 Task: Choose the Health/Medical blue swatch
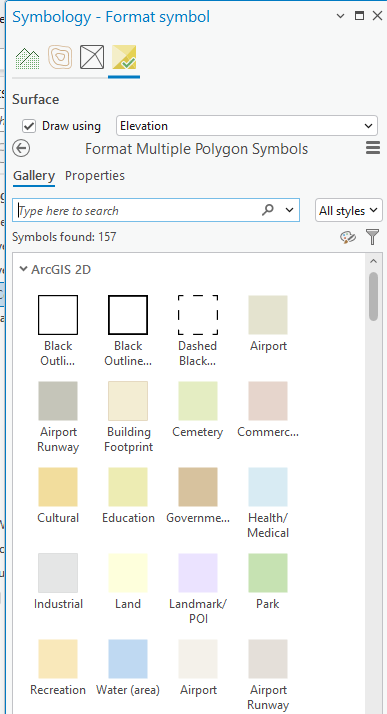pyautogui.click(x=268, y=487)
